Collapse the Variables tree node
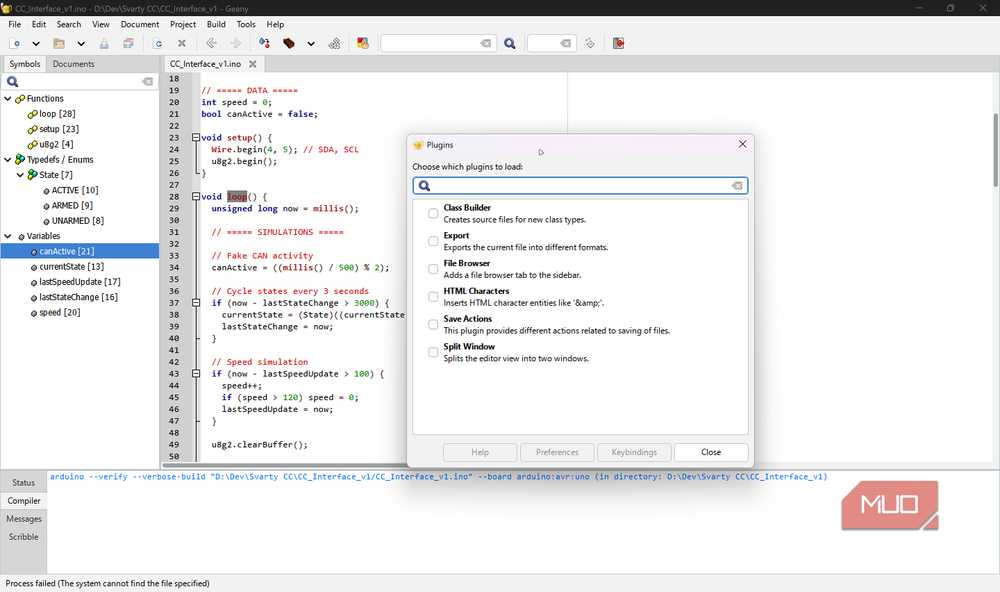Image resolution: width=1000 pixels, height=592 pixels. point(8,236)
